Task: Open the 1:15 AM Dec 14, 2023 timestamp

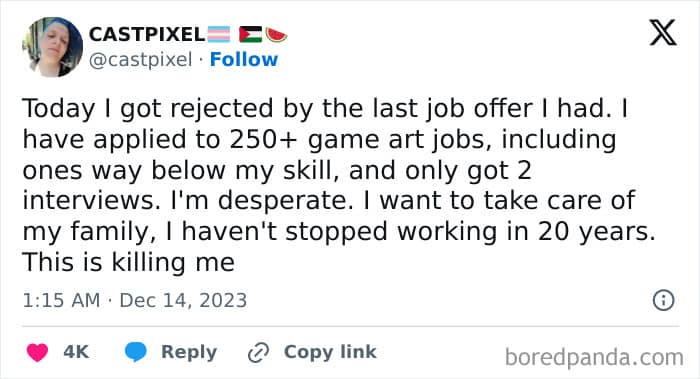Action: click(x=134, y=300)
